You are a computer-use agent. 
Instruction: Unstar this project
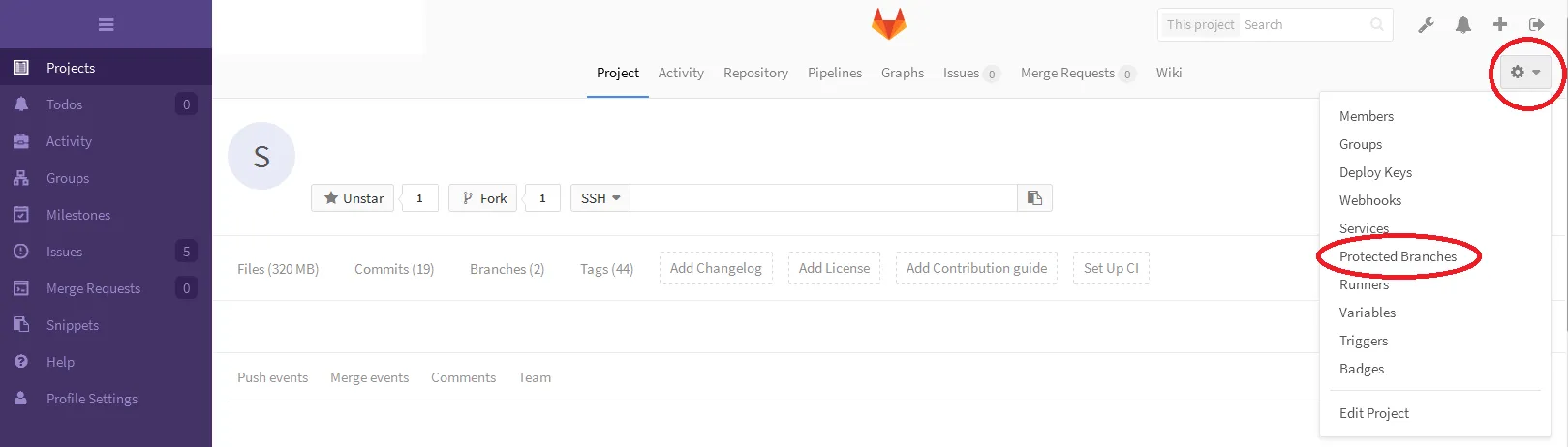click(353, 198)
